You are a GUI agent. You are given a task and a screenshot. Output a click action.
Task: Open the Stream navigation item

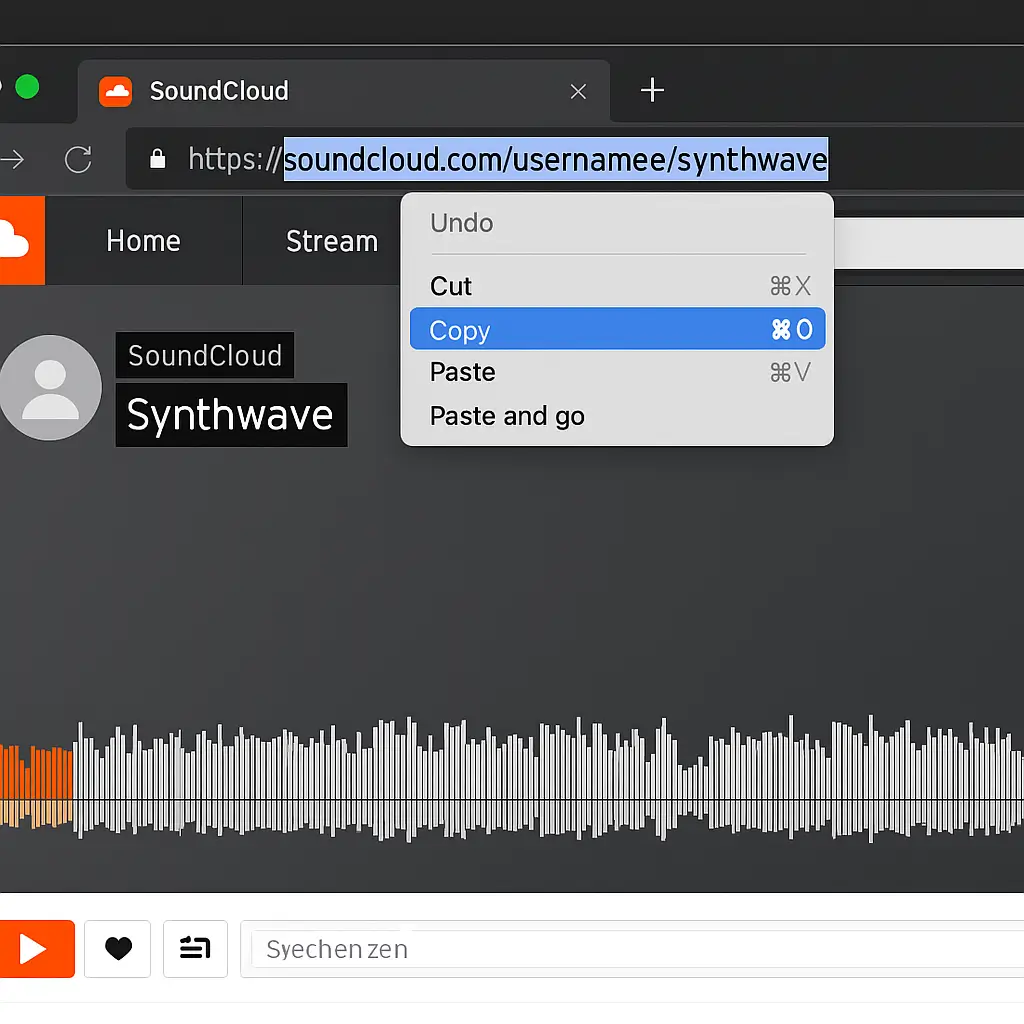[x=332, y=241]
